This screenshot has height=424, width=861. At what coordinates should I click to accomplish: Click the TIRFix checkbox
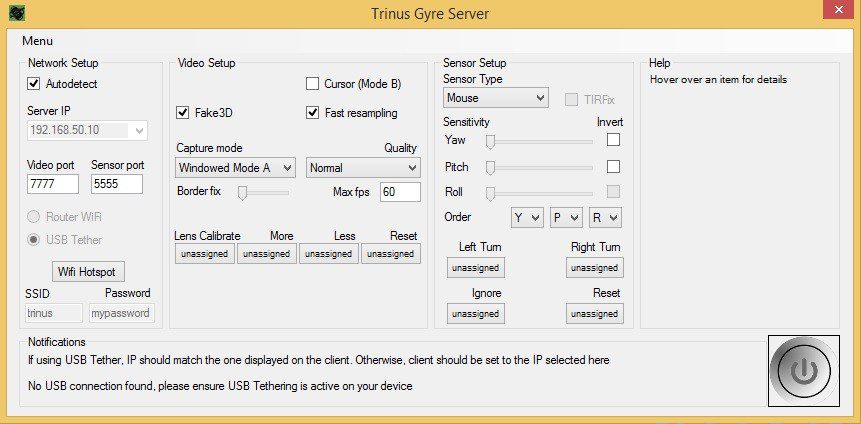pyautogui.click(x=571, y=99)
